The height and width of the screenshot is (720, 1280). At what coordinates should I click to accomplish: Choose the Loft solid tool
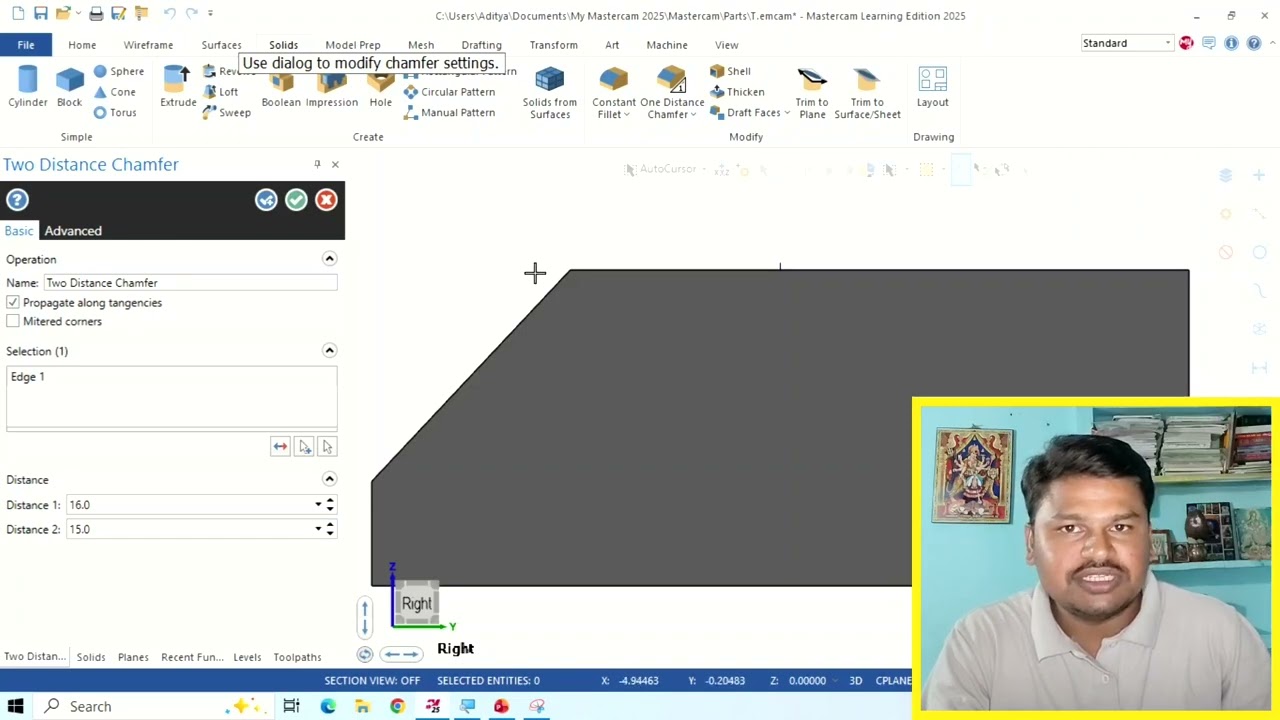pyautogui.click(x=220, y=92)
